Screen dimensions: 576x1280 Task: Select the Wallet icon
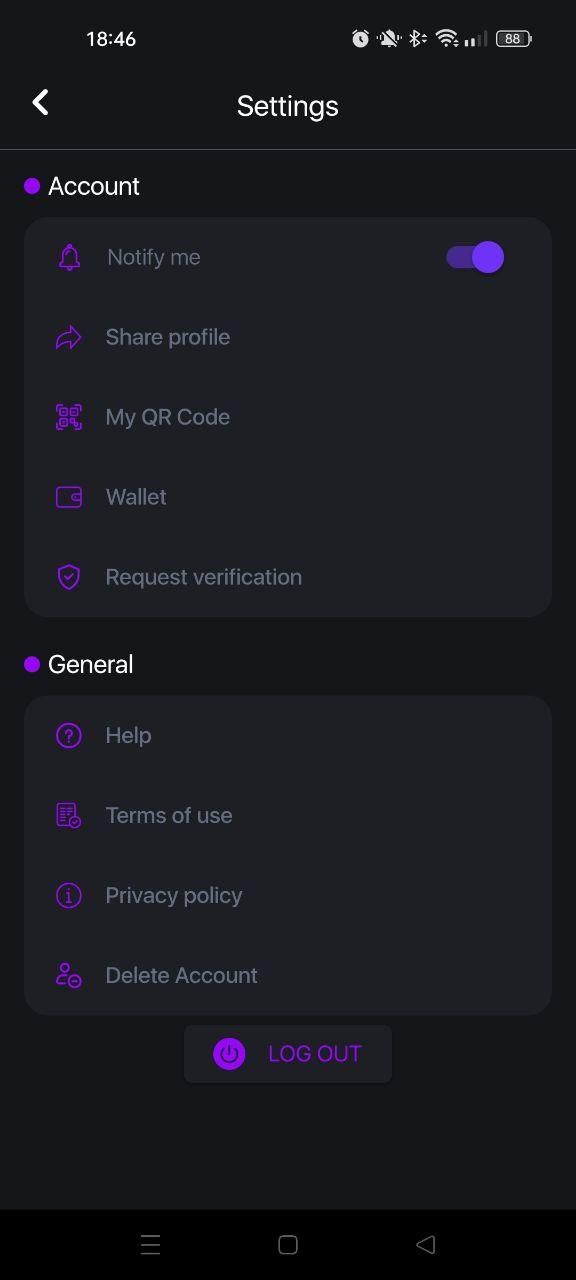click(68, 497)
